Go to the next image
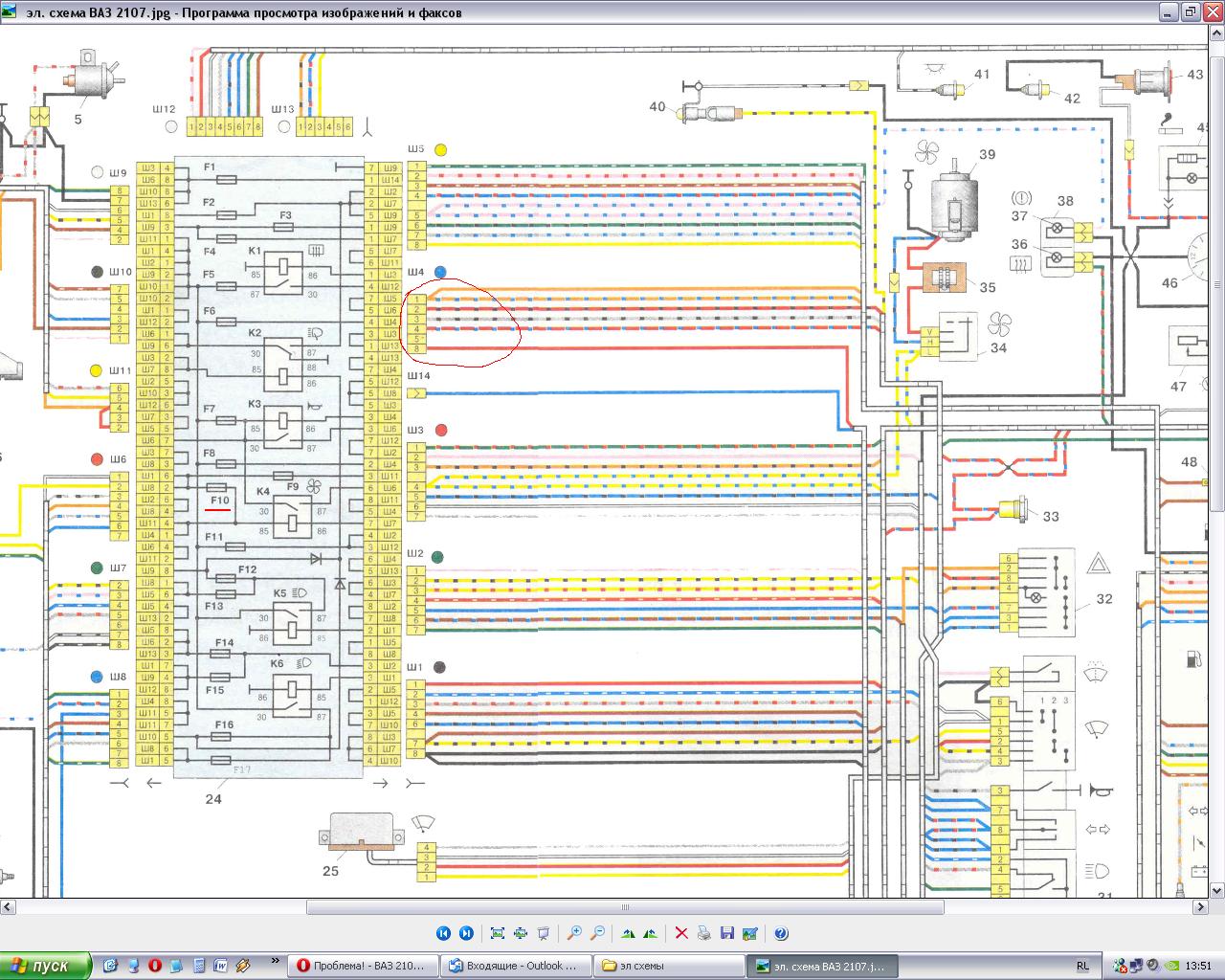The height and width of the screenshot is (980, 1225). tap(466, 933)
